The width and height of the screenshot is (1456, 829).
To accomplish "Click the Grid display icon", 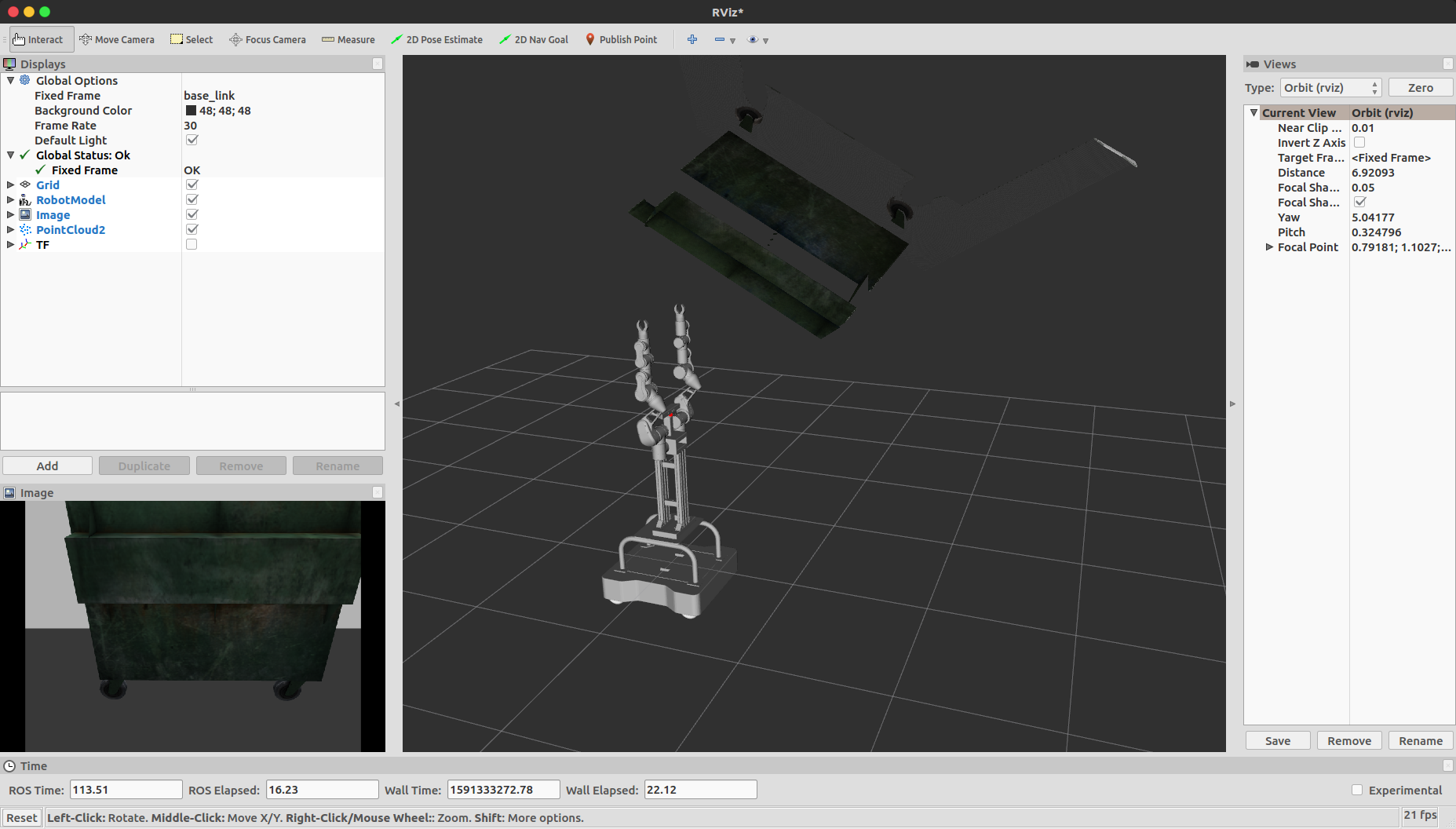I will point(25,184).
